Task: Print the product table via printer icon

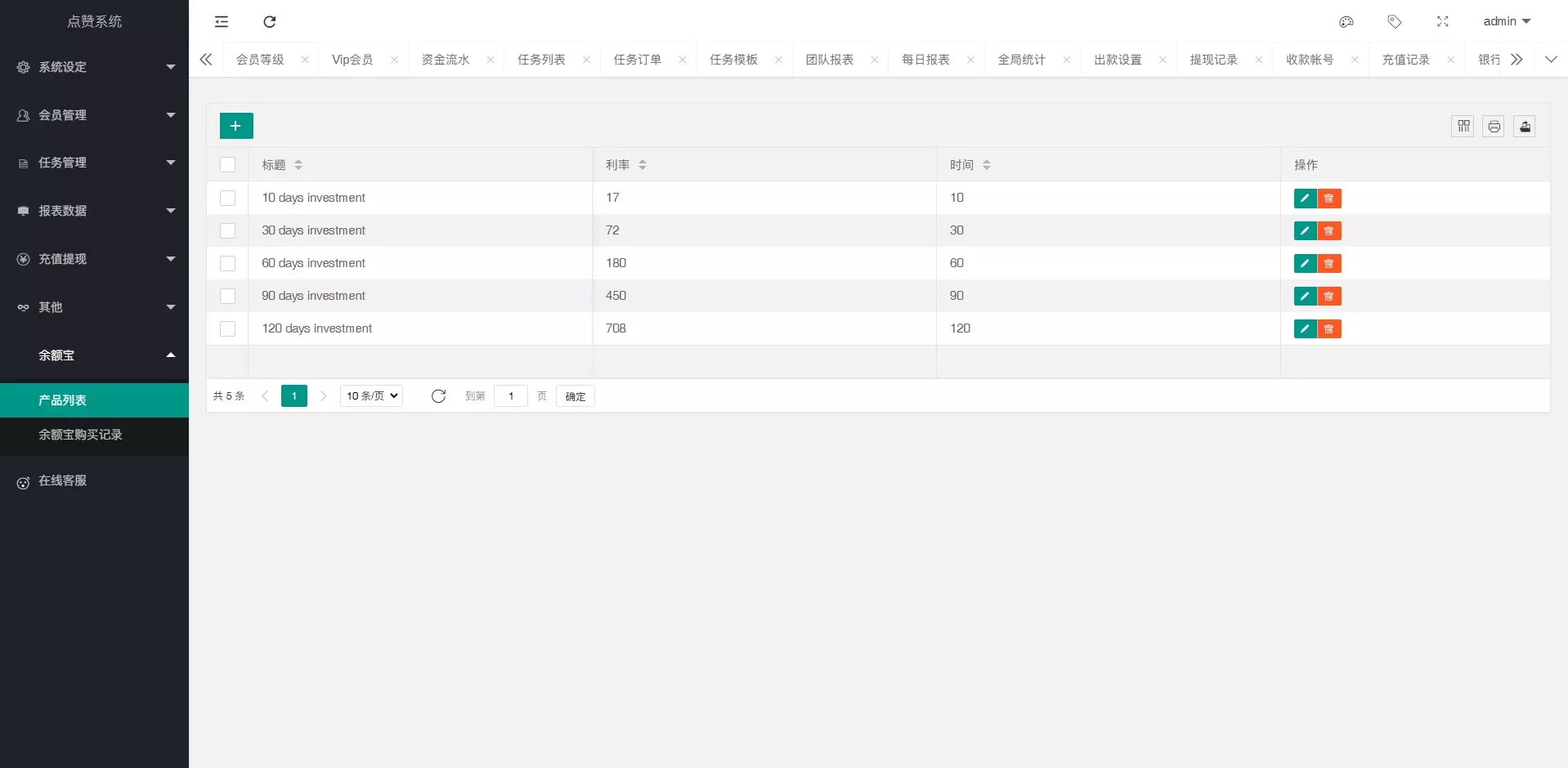Action: 1494,126
